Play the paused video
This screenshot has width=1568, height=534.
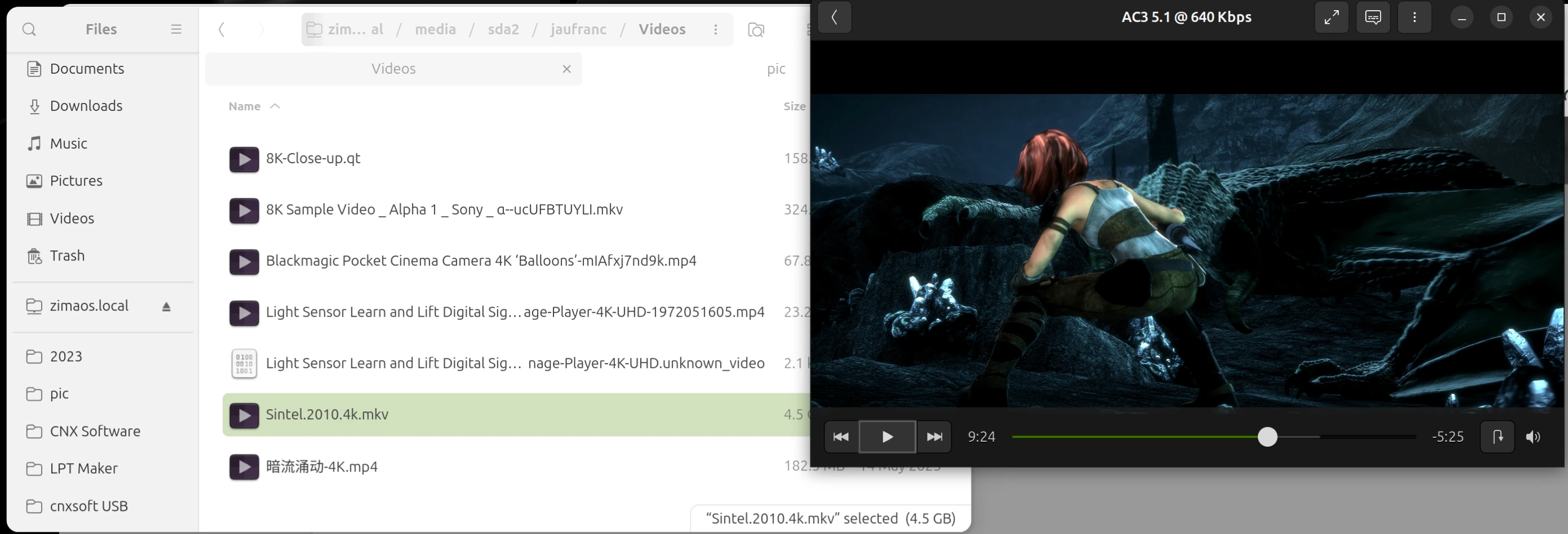coord(887,437)
